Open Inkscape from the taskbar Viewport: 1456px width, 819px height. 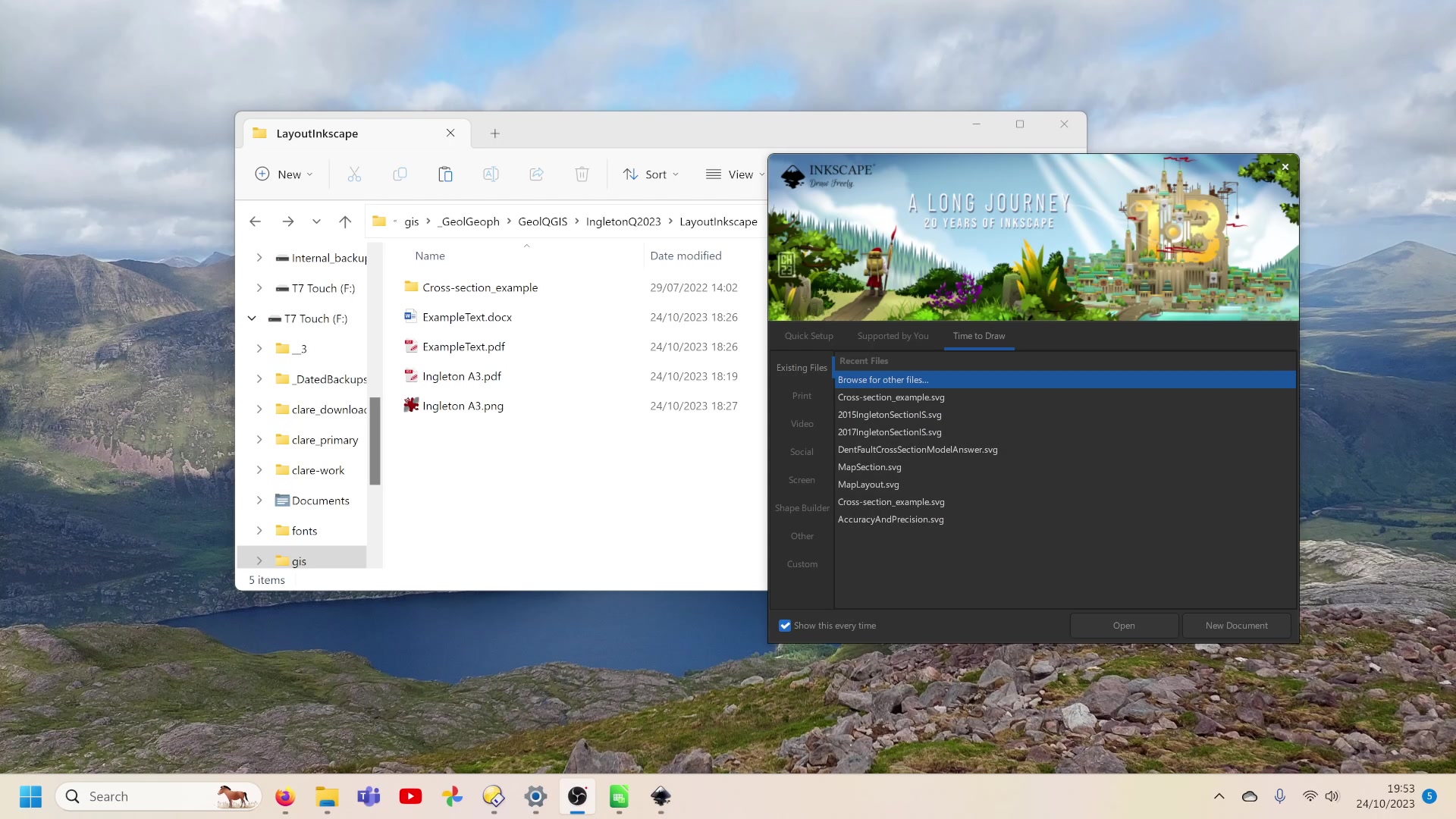661,796
